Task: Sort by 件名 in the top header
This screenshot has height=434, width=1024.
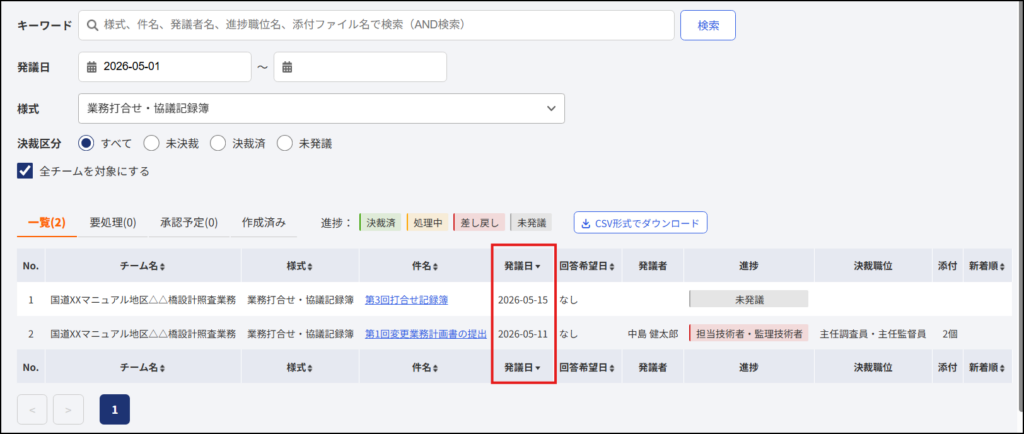Action: [x=424, y=266]
